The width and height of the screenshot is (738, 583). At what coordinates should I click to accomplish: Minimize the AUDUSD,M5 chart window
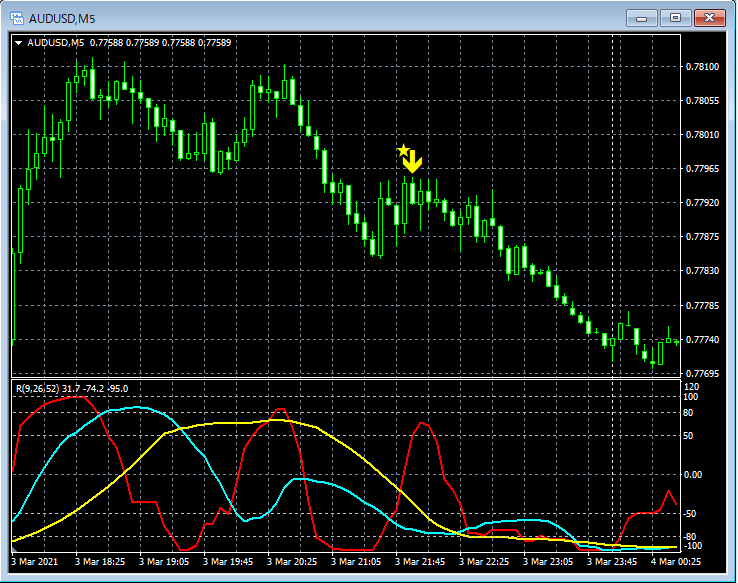(642, 18)
